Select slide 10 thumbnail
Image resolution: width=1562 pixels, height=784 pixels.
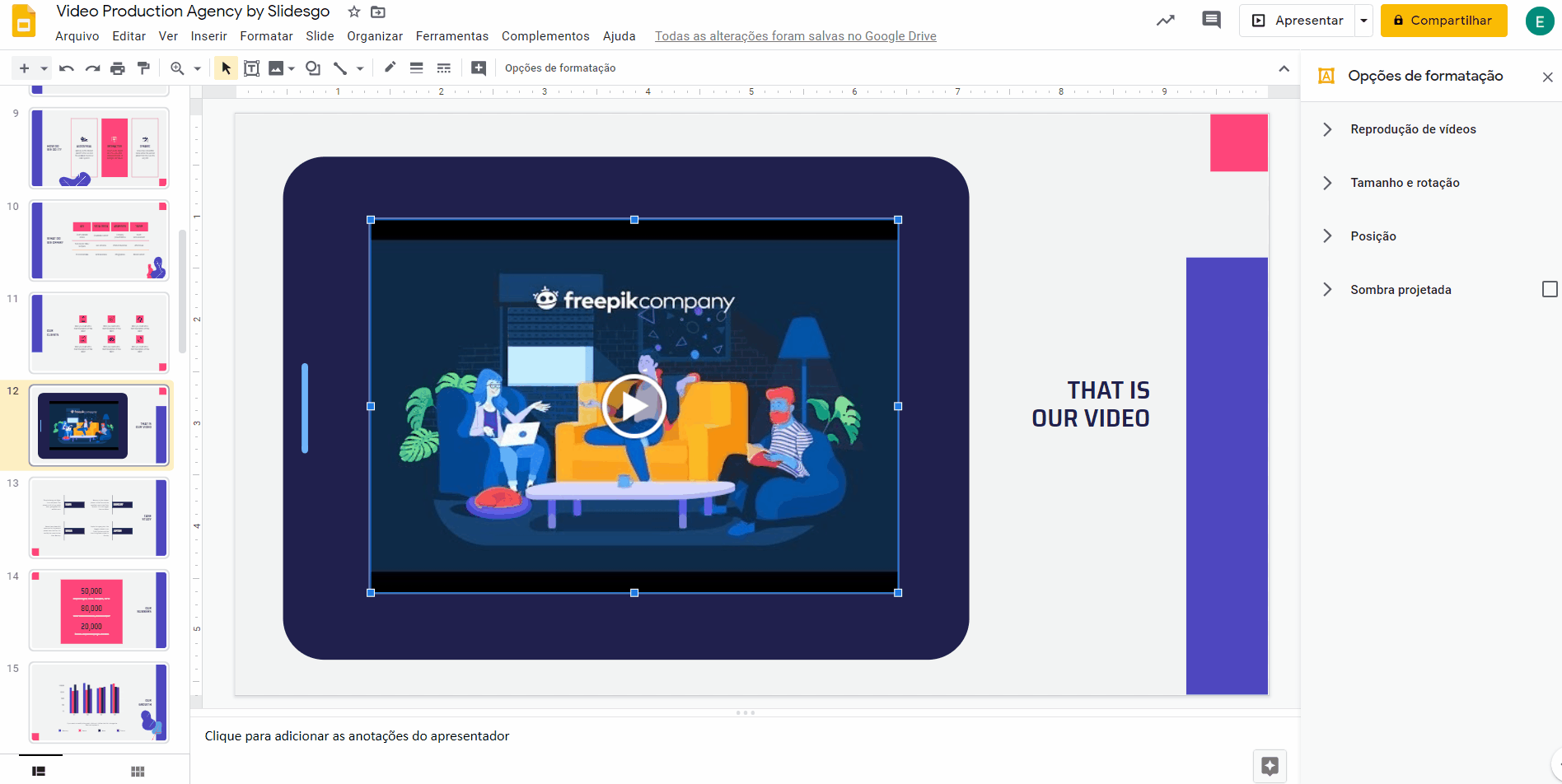(100, 240)
